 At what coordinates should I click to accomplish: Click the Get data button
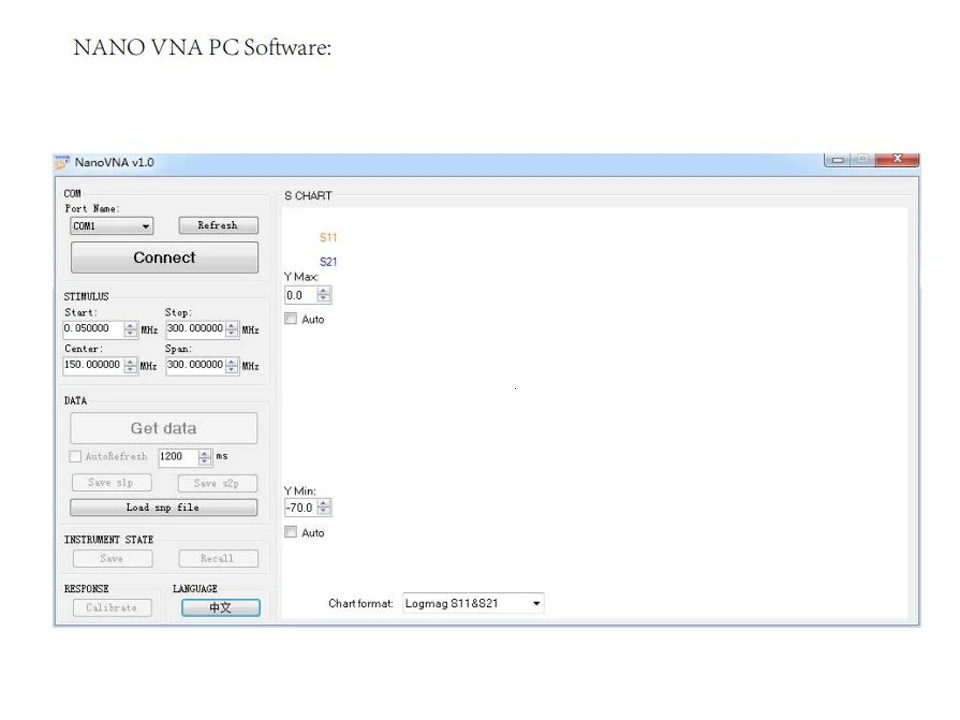click(x=163, y=428)
